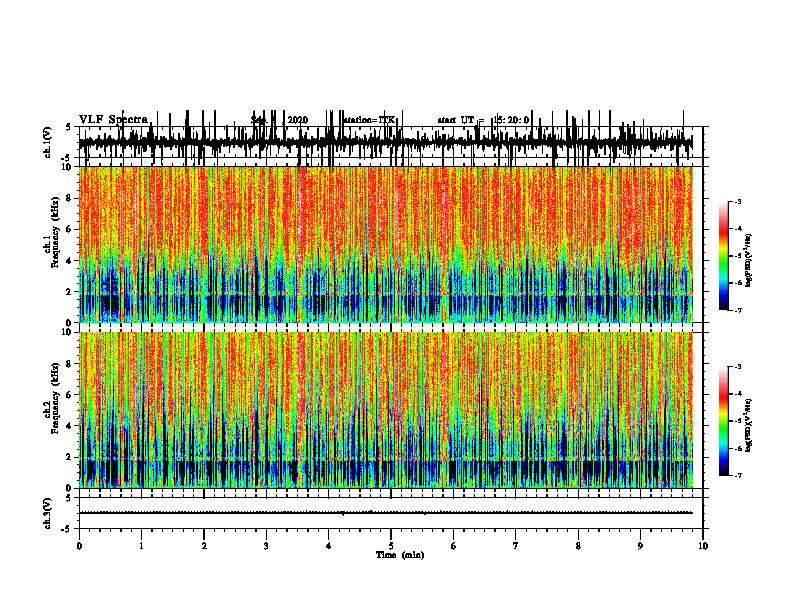Click the '6' kHz tick of ch.2 spectrogram
792x612 pixels.
tap(70, 395)
